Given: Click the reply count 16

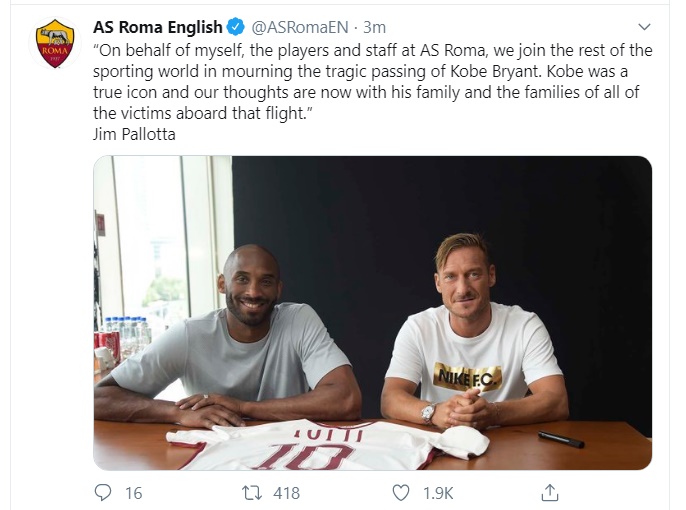Looking at the screenshot, I should click(134, 493).
